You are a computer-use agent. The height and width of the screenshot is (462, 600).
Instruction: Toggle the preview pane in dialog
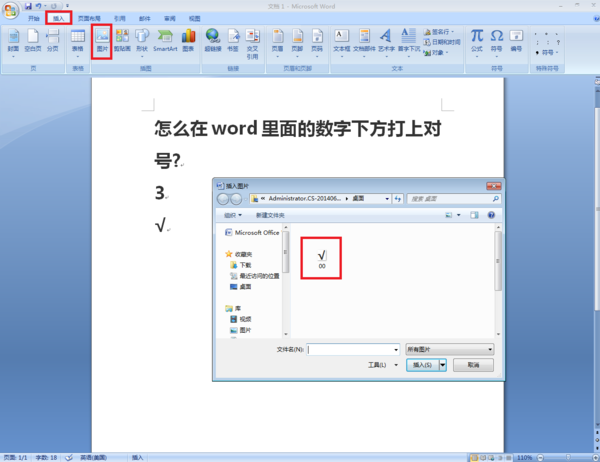(474, 215)
